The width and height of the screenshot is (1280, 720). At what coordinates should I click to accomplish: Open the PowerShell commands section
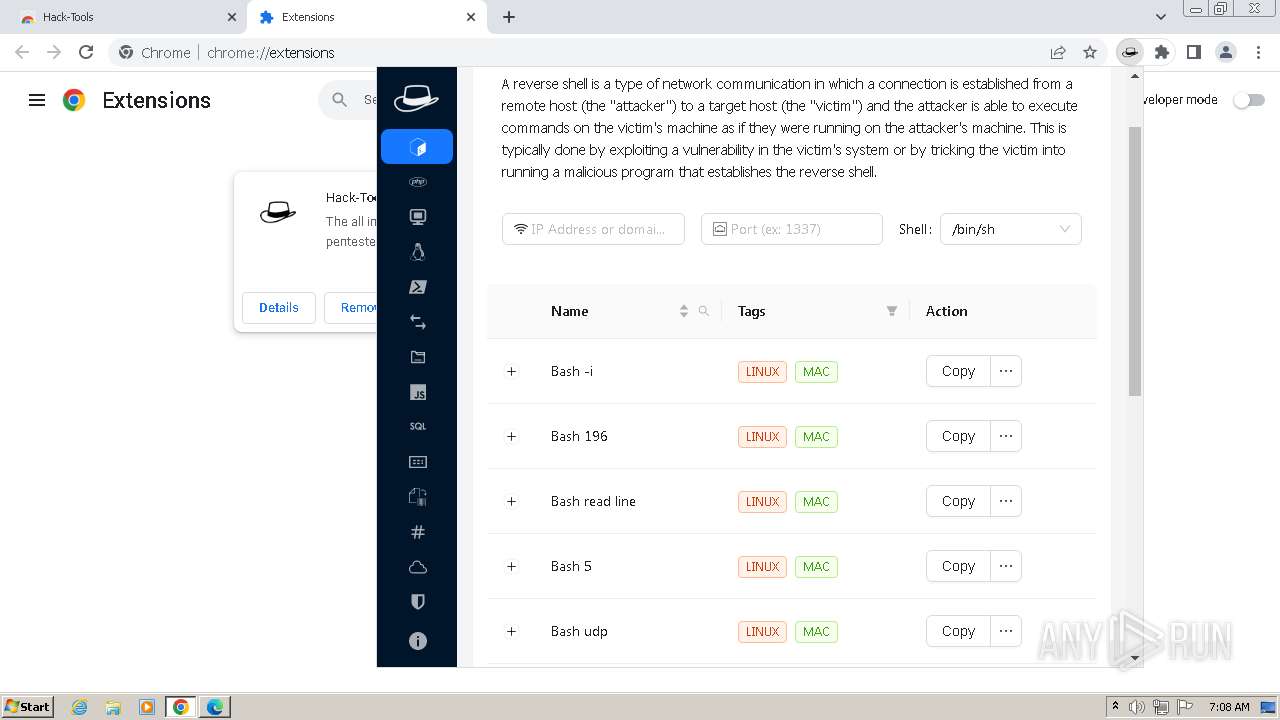point(417,287)
